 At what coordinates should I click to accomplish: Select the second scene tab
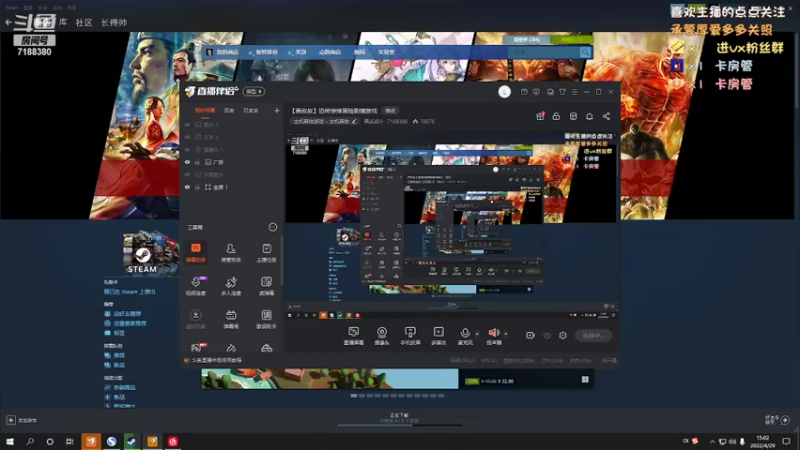pos(229,110)
